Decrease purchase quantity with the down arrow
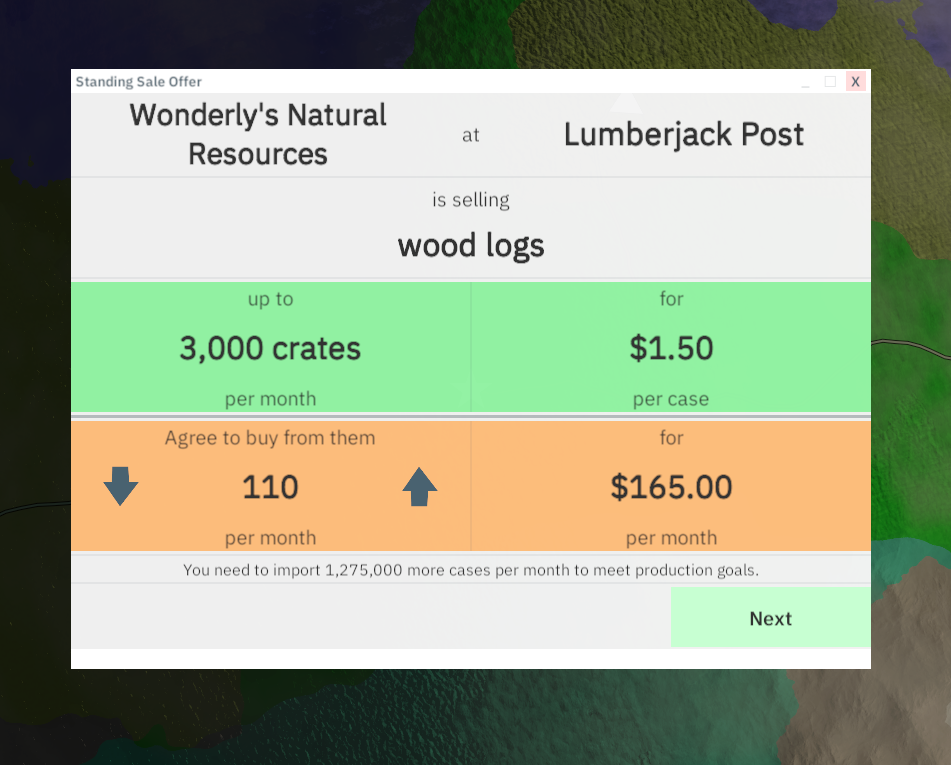Screen dimensions: 951x765 121,486
